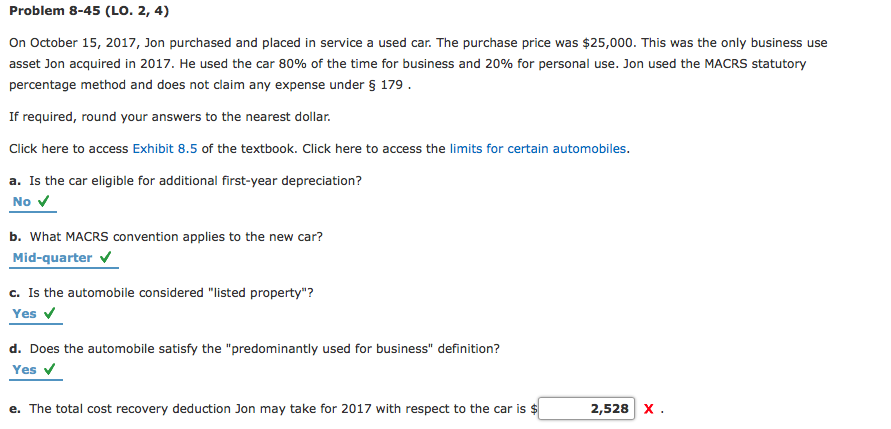Open the Mid-quarter convention dropdown
Viewport: 891px width, 429px height.
(52, 258)
